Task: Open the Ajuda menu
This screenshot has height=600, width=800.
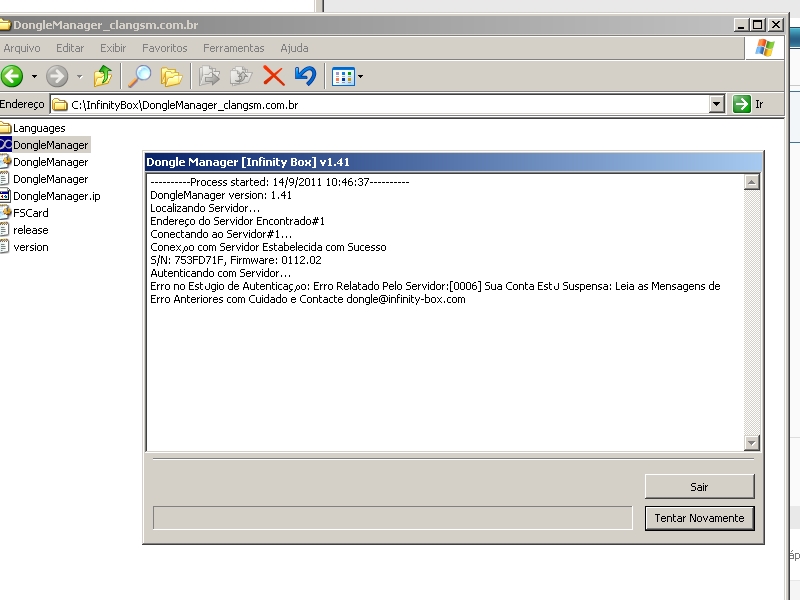Action: click(294, 48)
